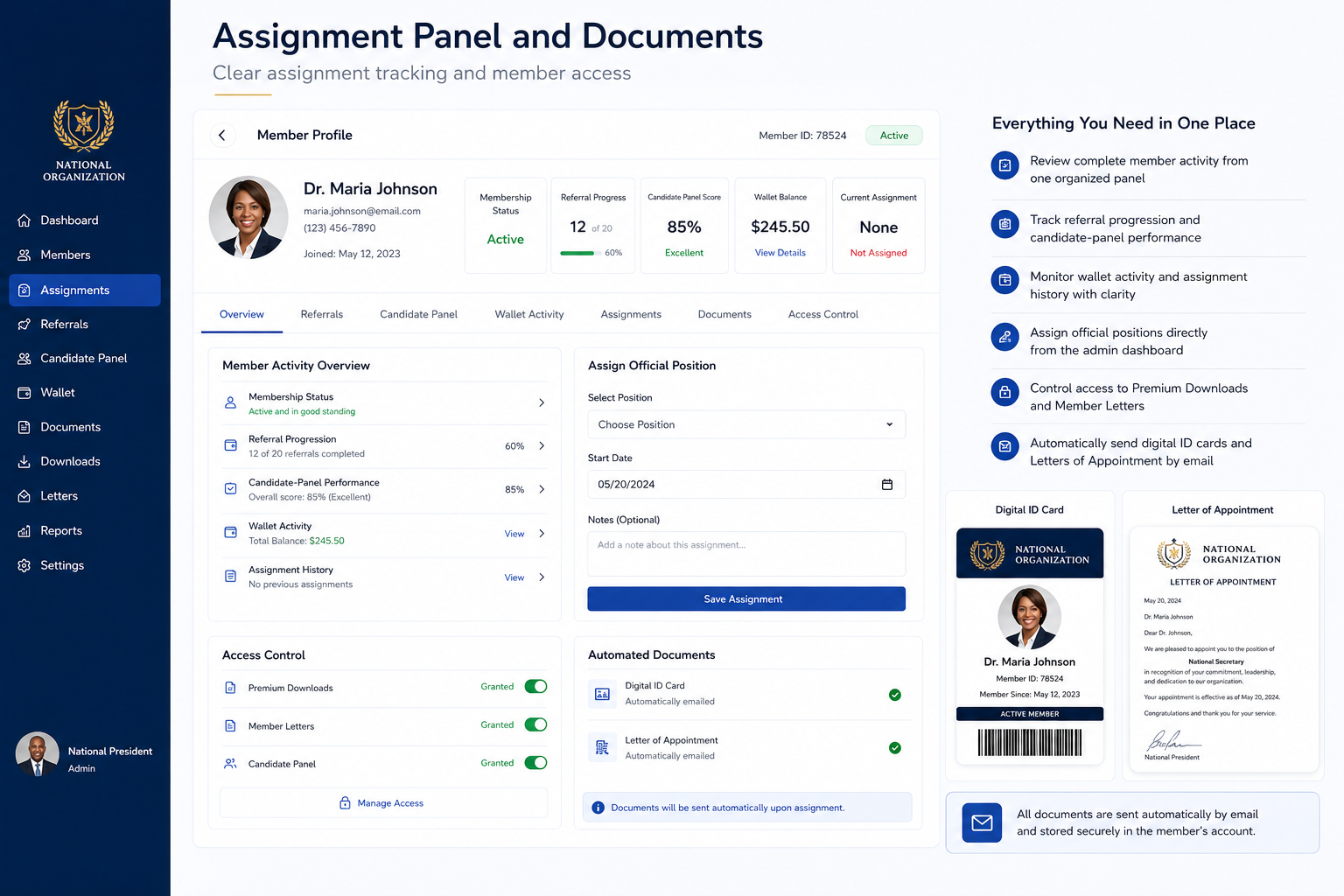Click the Notes text area

pos(746,554)
